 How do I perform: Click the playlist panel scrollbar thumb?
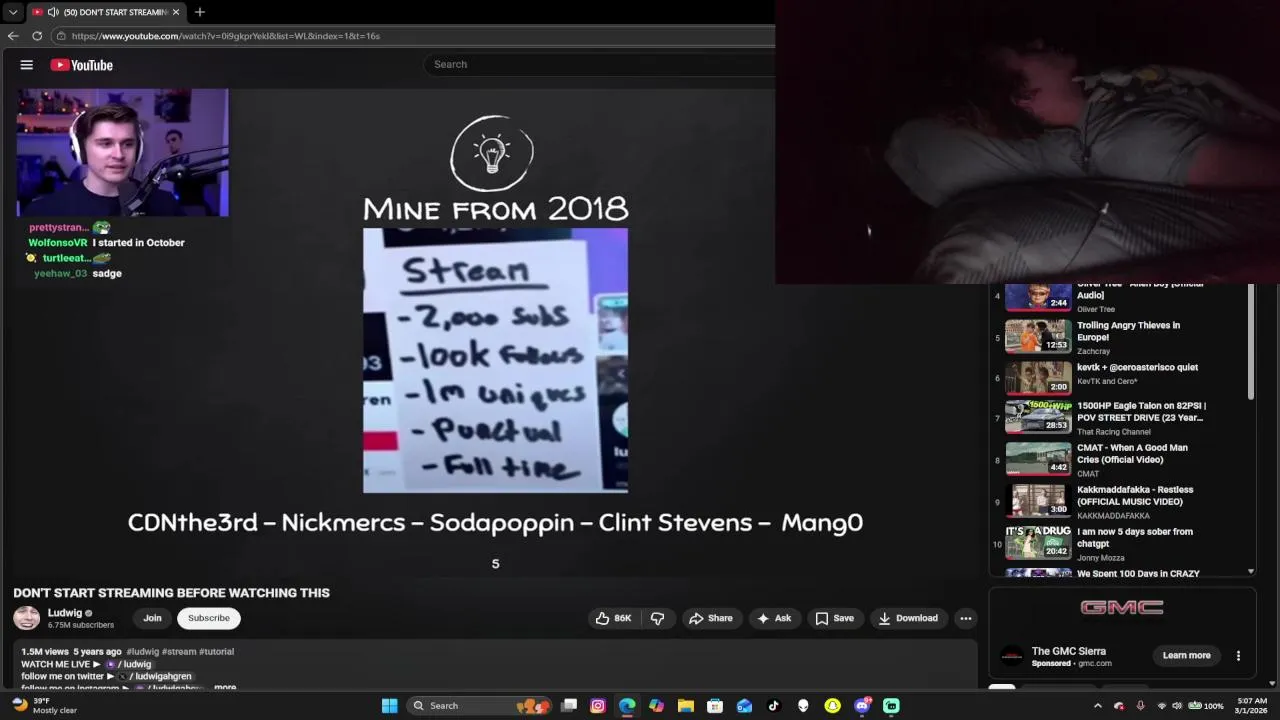[1251, 343]
